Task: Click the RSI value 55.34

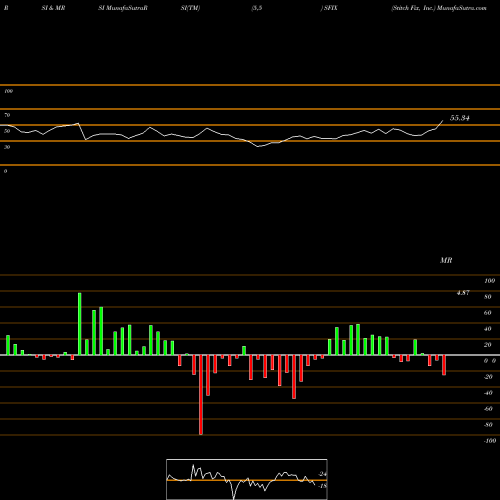Action: [x=460, y=118]
